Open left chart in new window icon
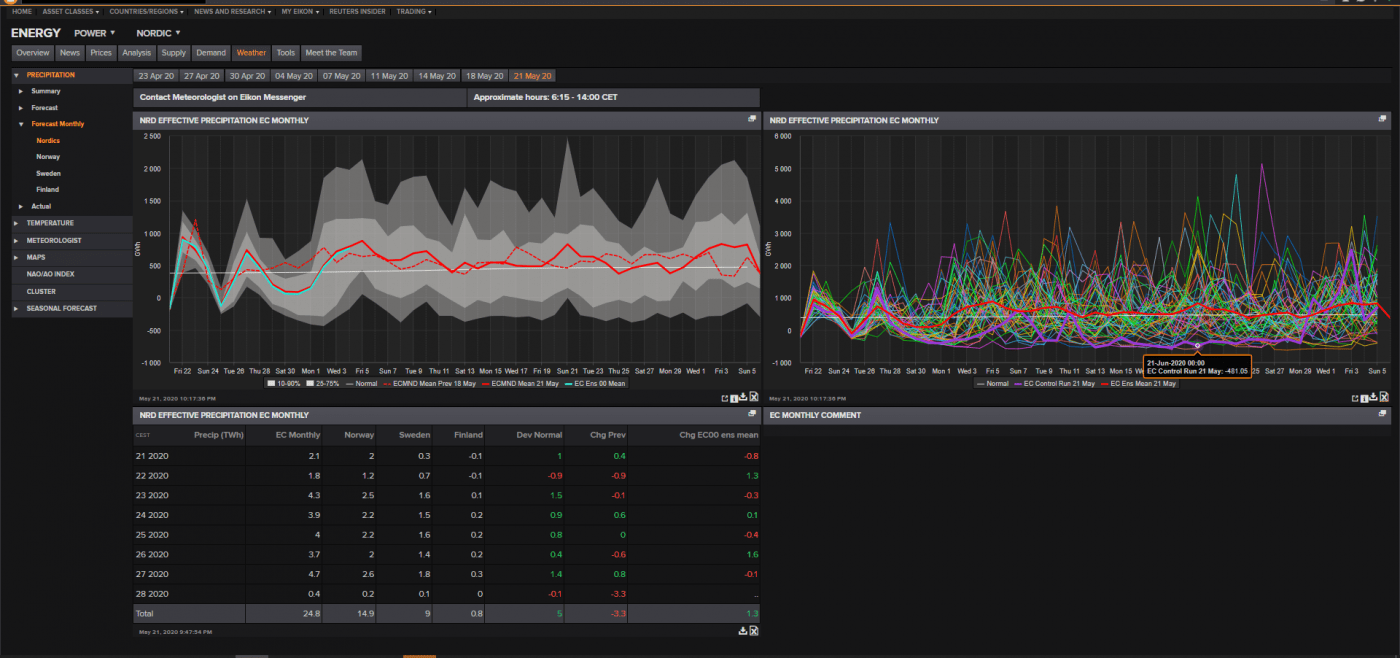 (x=725, y=397)
